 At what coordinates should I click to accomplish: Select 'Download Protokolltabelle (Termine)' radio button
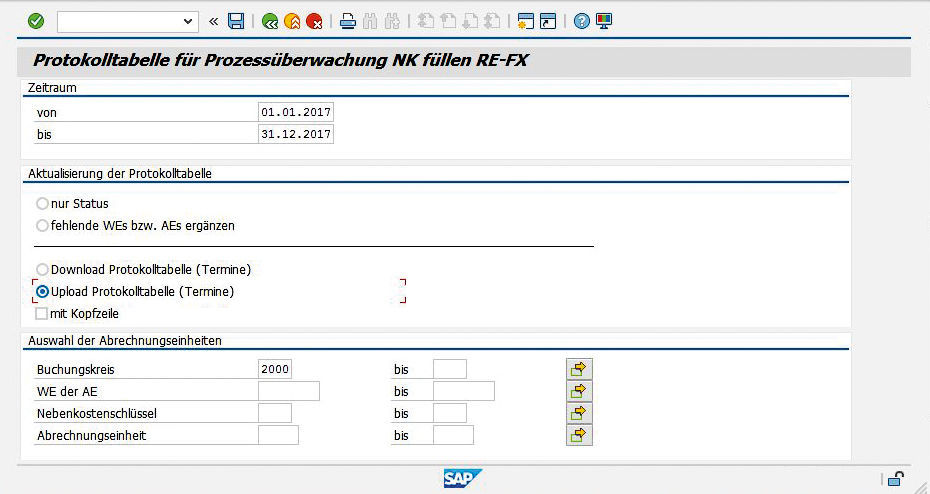click(42, 270)
